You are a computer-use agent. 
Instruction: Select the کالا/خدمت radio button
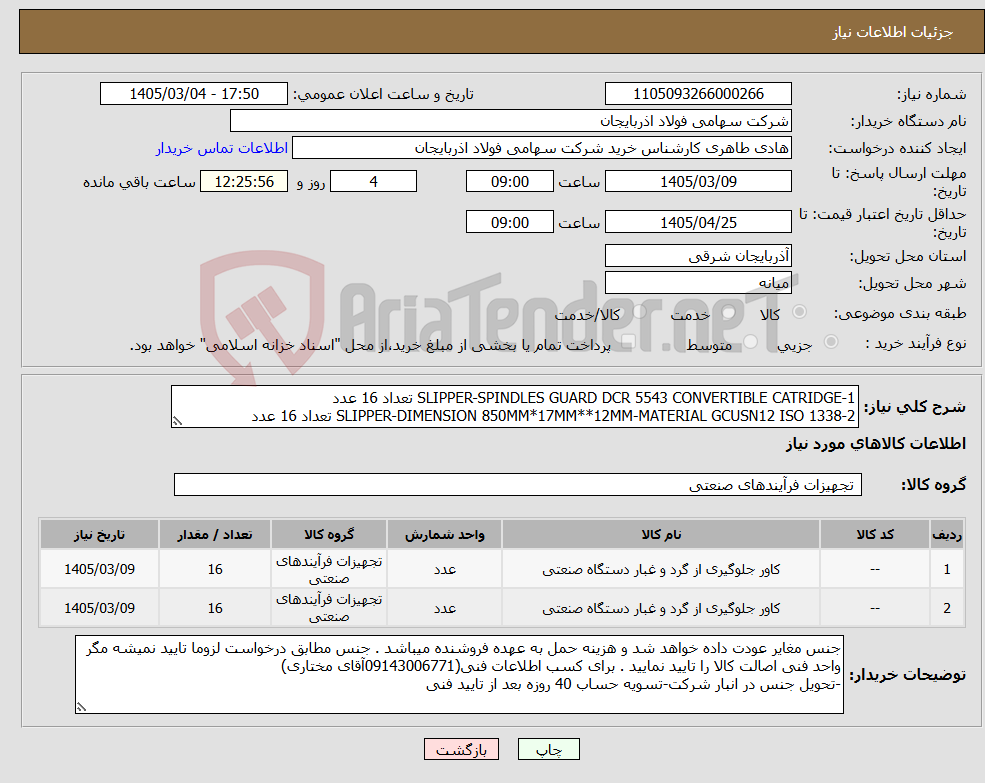click(x=639, y=311)
